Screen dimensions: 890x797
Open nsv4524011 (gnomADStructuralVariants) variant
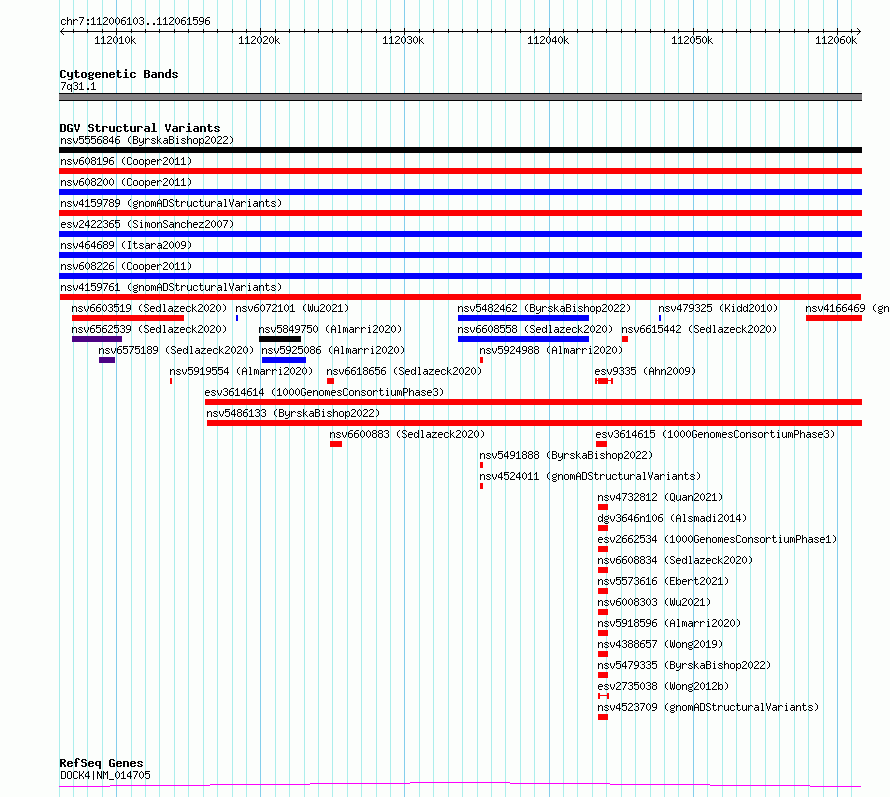[x=590, y=476]
